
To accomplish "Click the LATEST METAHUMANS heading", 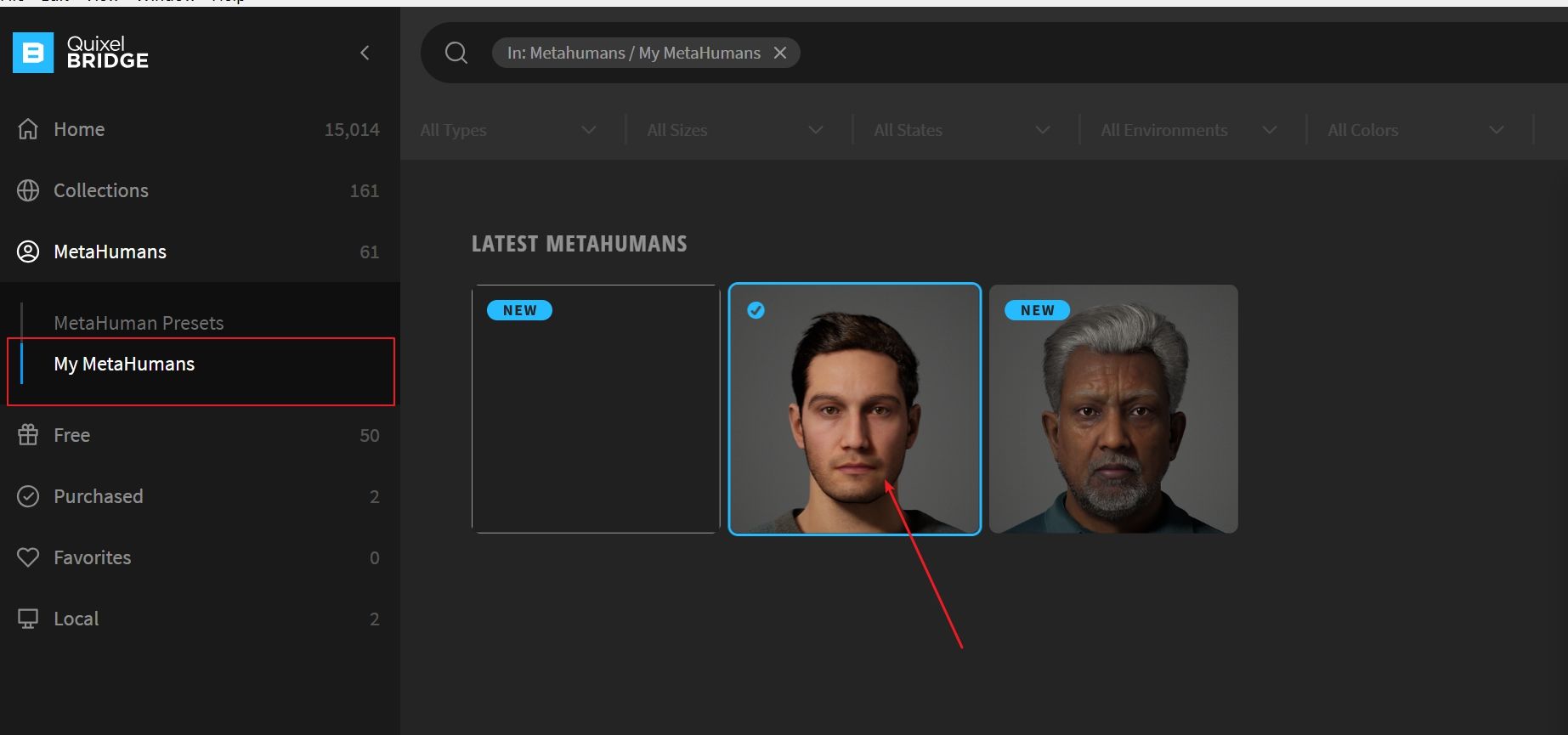I will 580,244.
